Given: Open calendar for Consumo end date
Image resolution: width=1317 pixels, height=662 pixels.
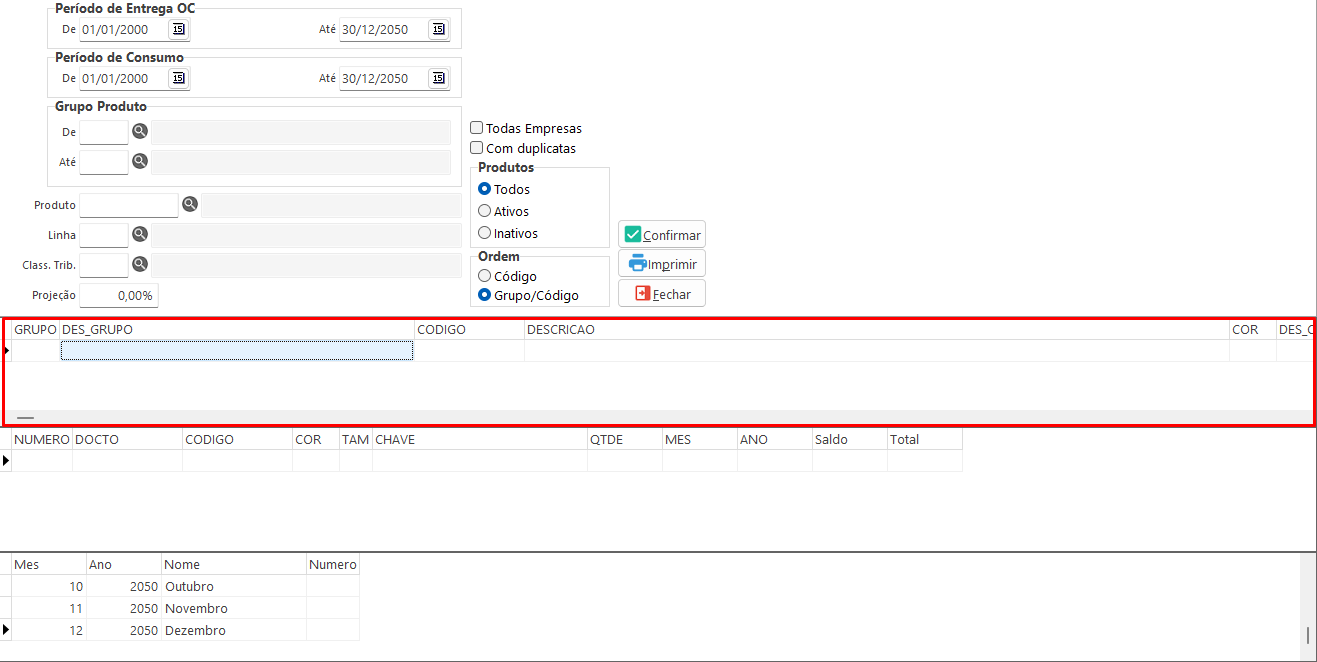Looking at the screenshot, I should (438, 78).
